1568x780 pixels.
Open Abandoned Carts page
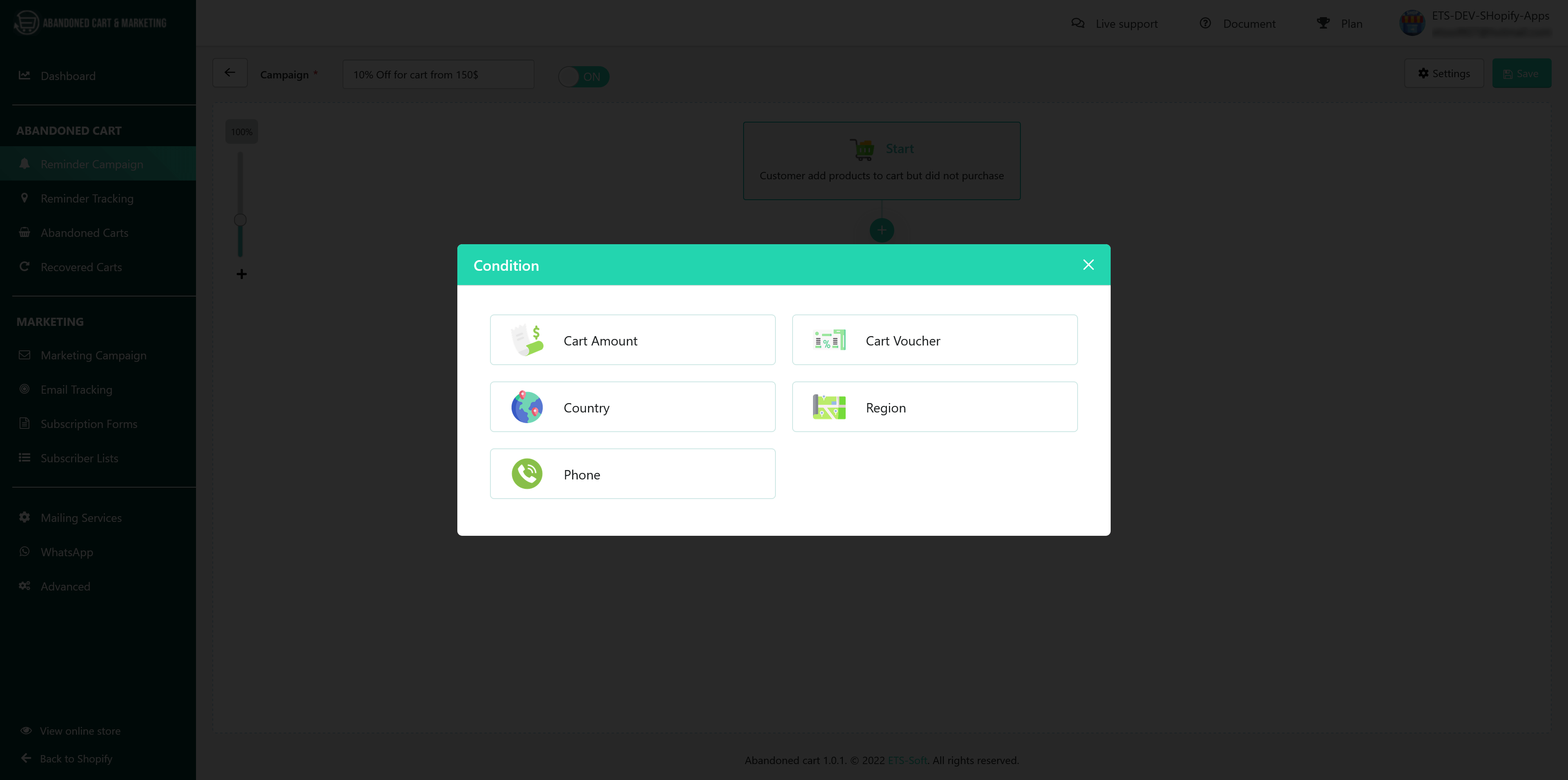[x=98, y=233]
